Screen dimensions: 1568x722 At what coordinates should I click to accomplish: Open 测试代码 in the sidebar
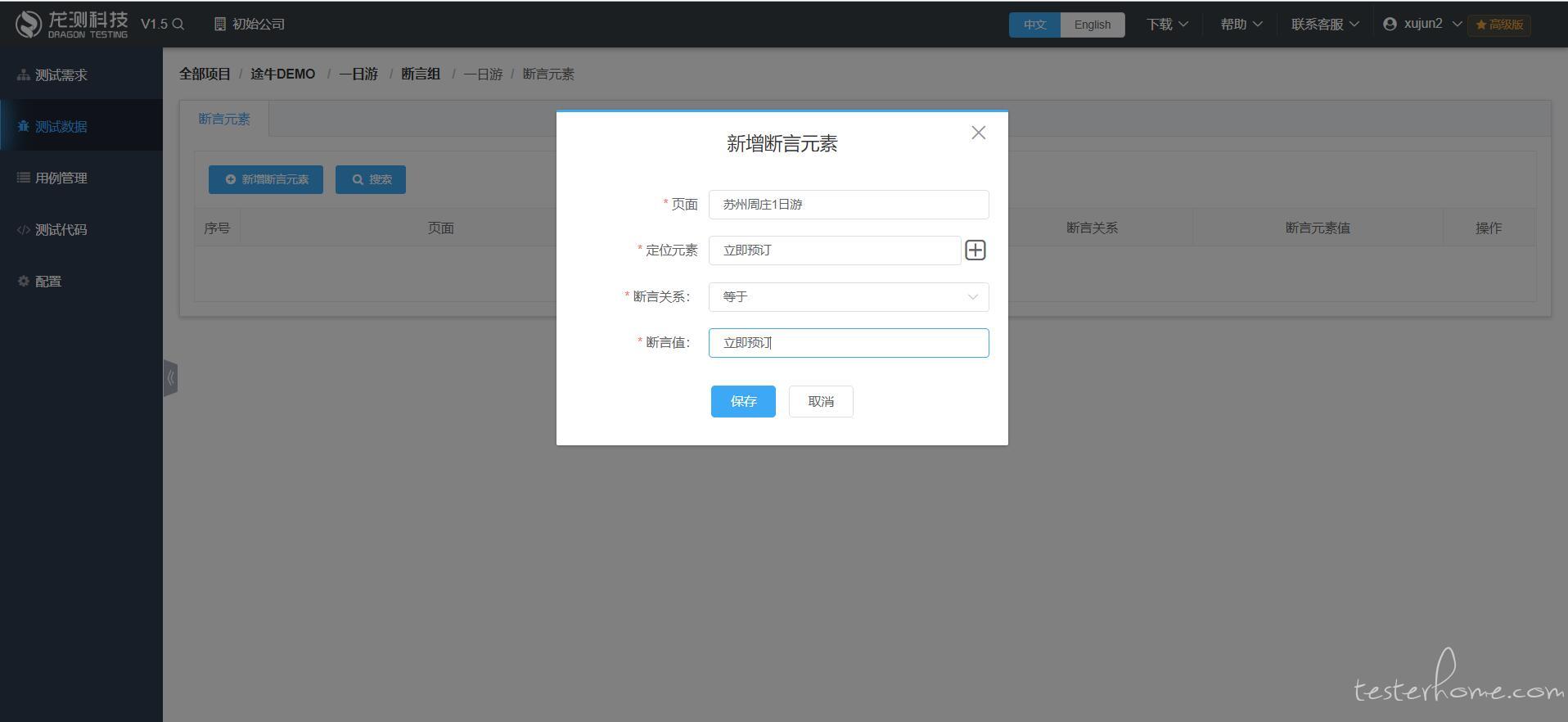tap(81, 229)
